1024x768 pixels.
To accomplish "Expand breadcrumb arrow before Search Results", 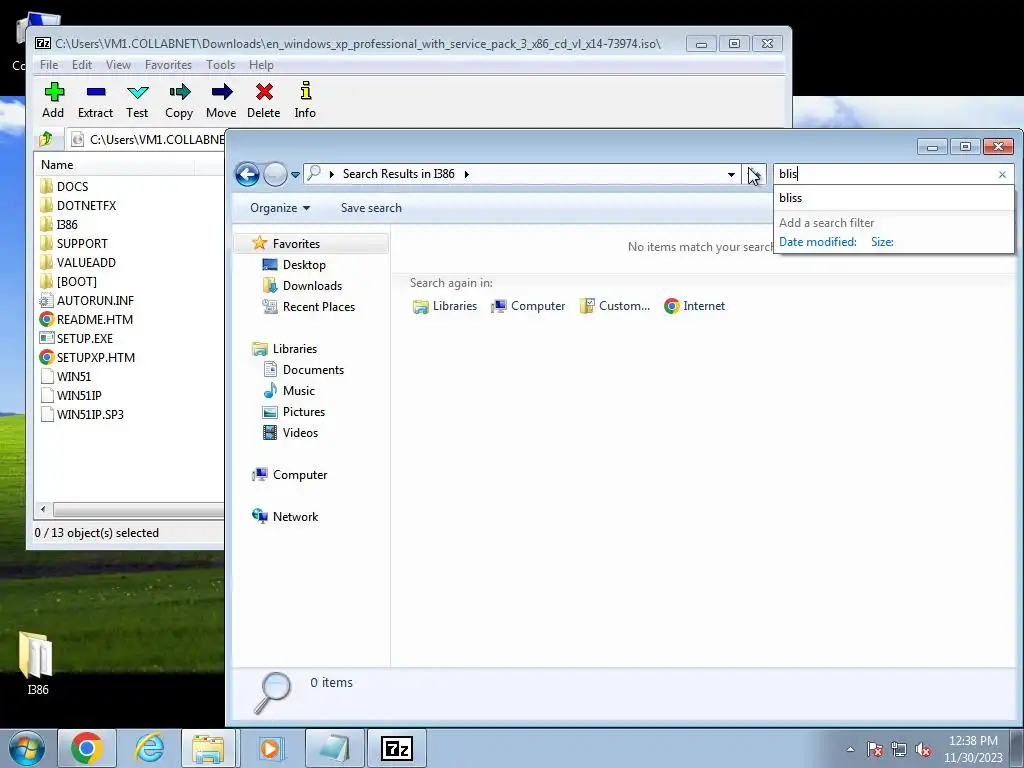I will point(332,174).
